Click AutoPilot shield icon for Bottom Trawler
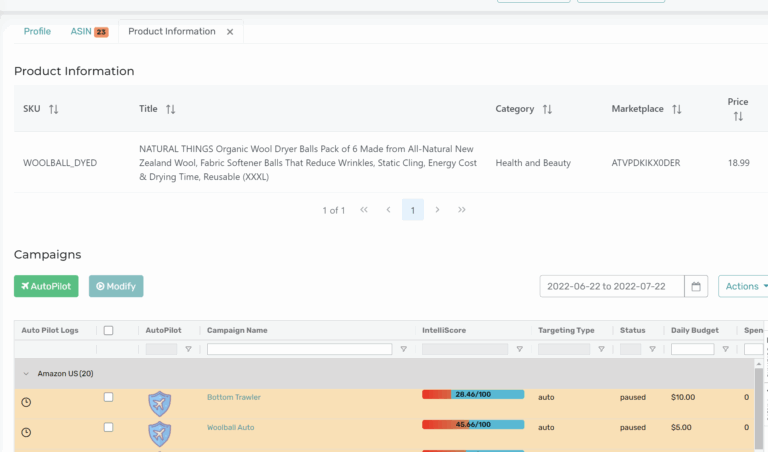This screenshot has width=768, height=452. [160, 404]
